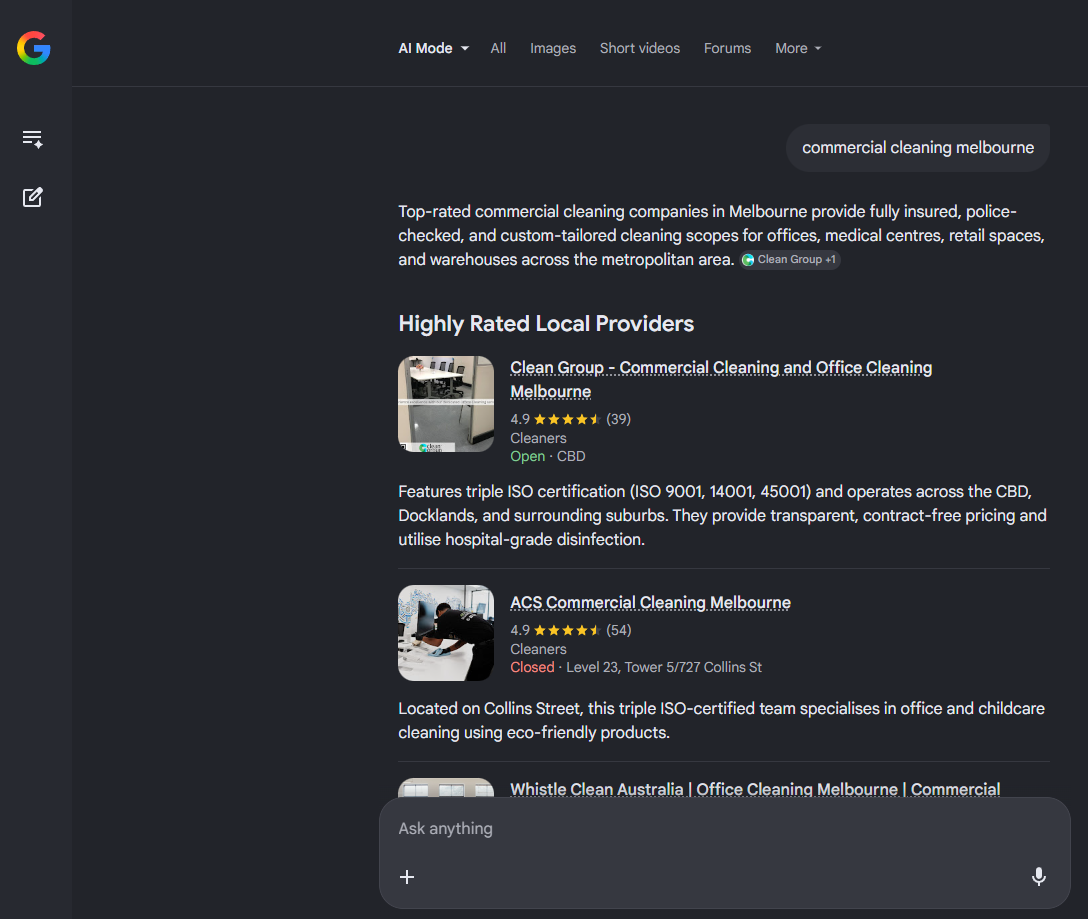Viewport: 1088px width, 919px height.
Task: Expand the More dropdown menu
Action: pos(798,49)
